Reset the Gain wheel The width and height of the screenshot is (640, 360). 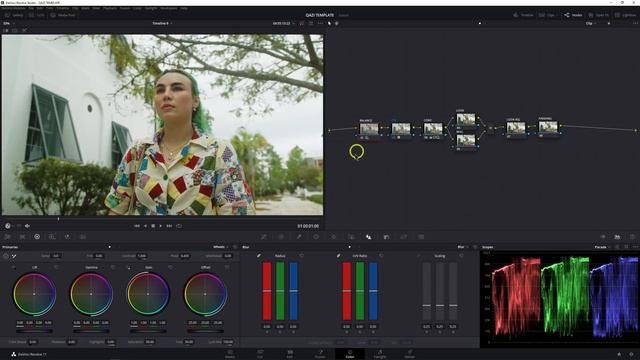(x=170, y=267)
